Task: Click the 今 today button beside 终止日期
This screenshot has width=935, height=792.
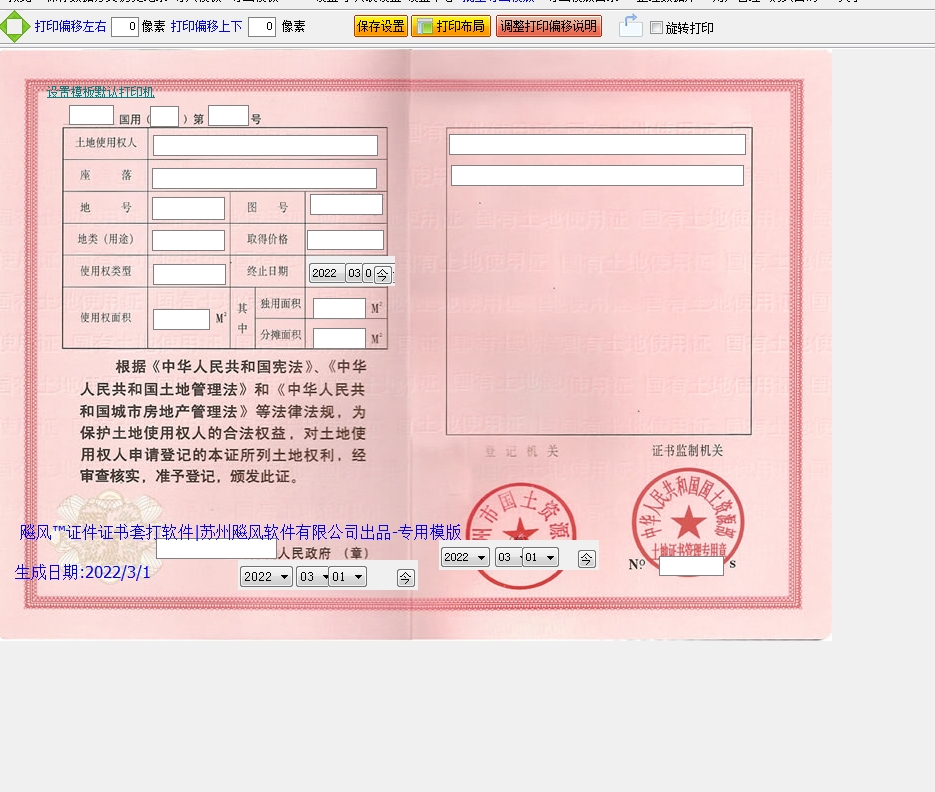Action: [x=382, y=274]
